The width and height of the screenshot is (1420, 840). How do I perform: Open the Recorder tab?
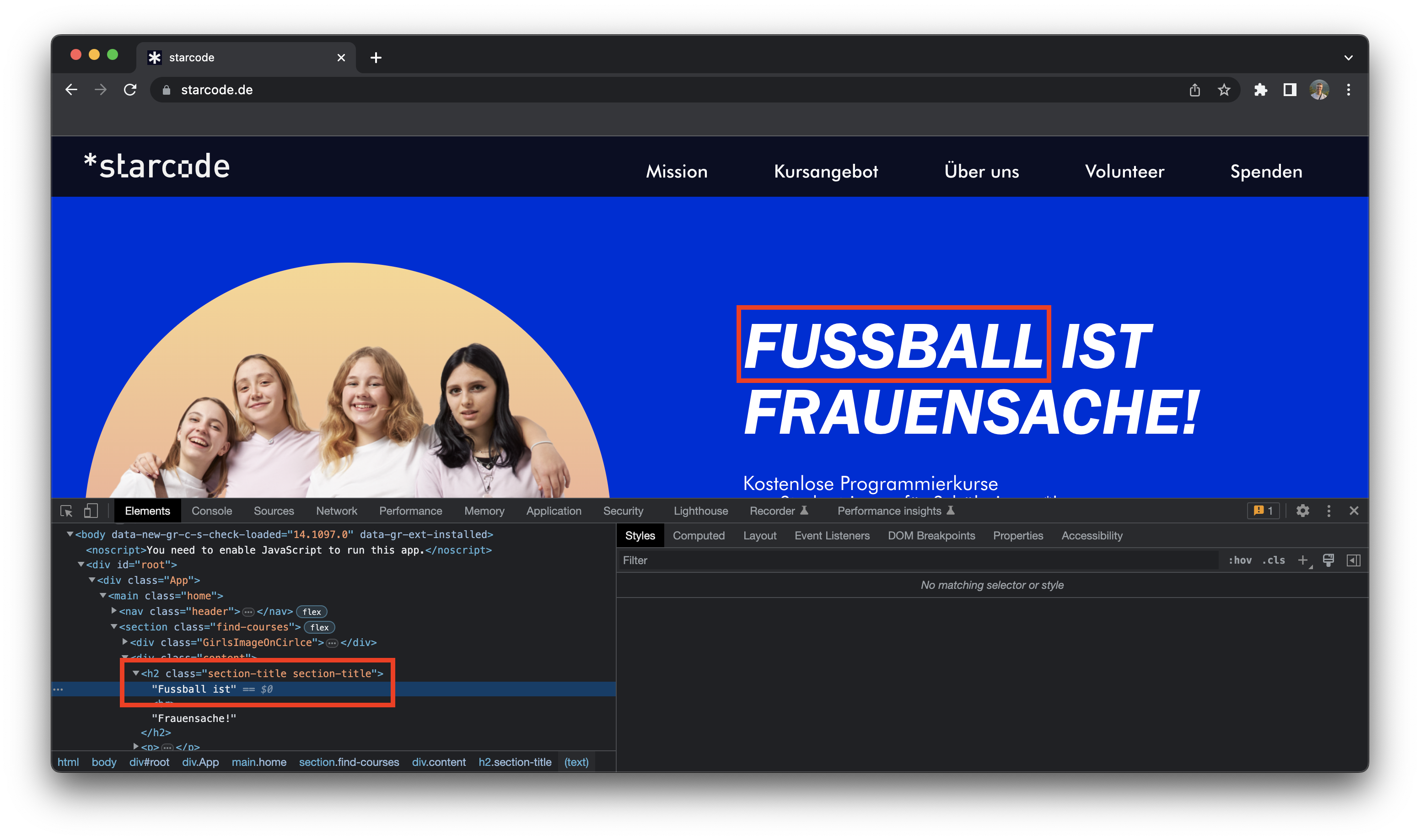779,511
